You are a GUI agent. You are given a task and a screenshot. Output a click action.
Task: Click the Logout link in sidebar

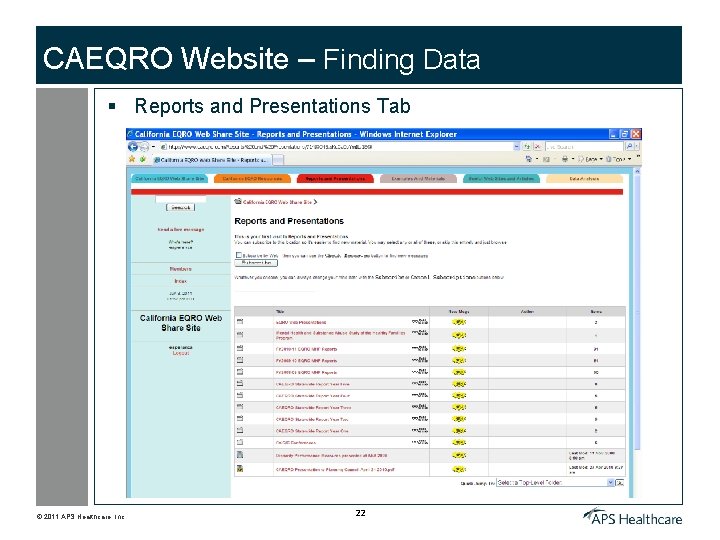(180, 353)
